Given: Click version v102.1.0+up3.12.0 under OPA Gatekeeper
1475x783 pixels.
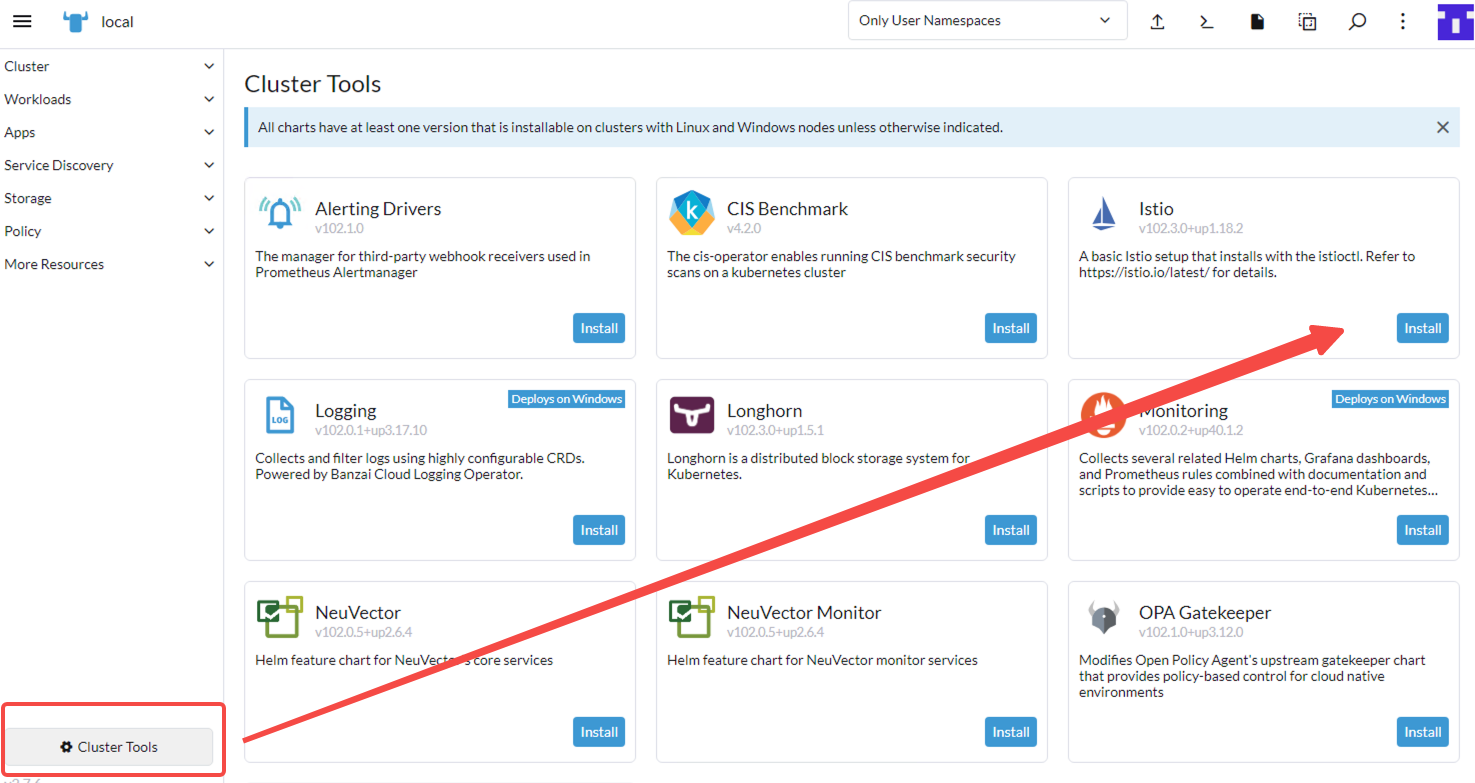Looking at the screenshot, I should pos(1191,632).
